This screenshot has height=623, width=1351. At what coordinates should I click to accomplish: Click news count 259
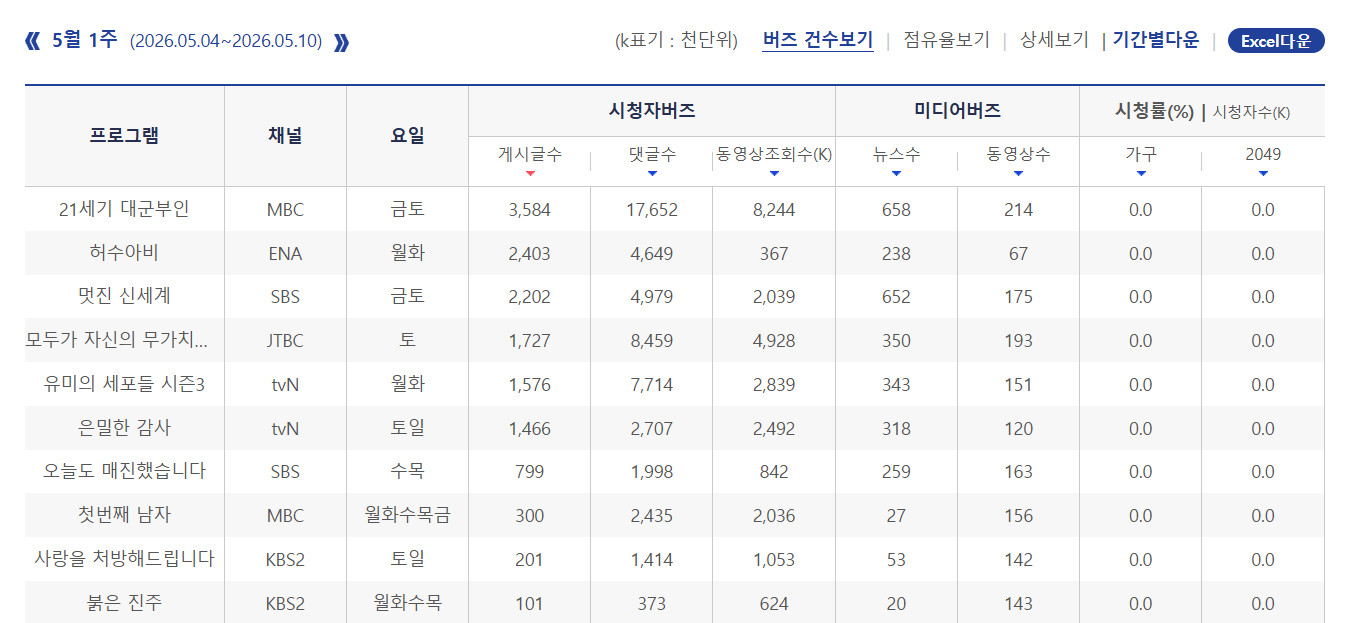click(896, 472)
